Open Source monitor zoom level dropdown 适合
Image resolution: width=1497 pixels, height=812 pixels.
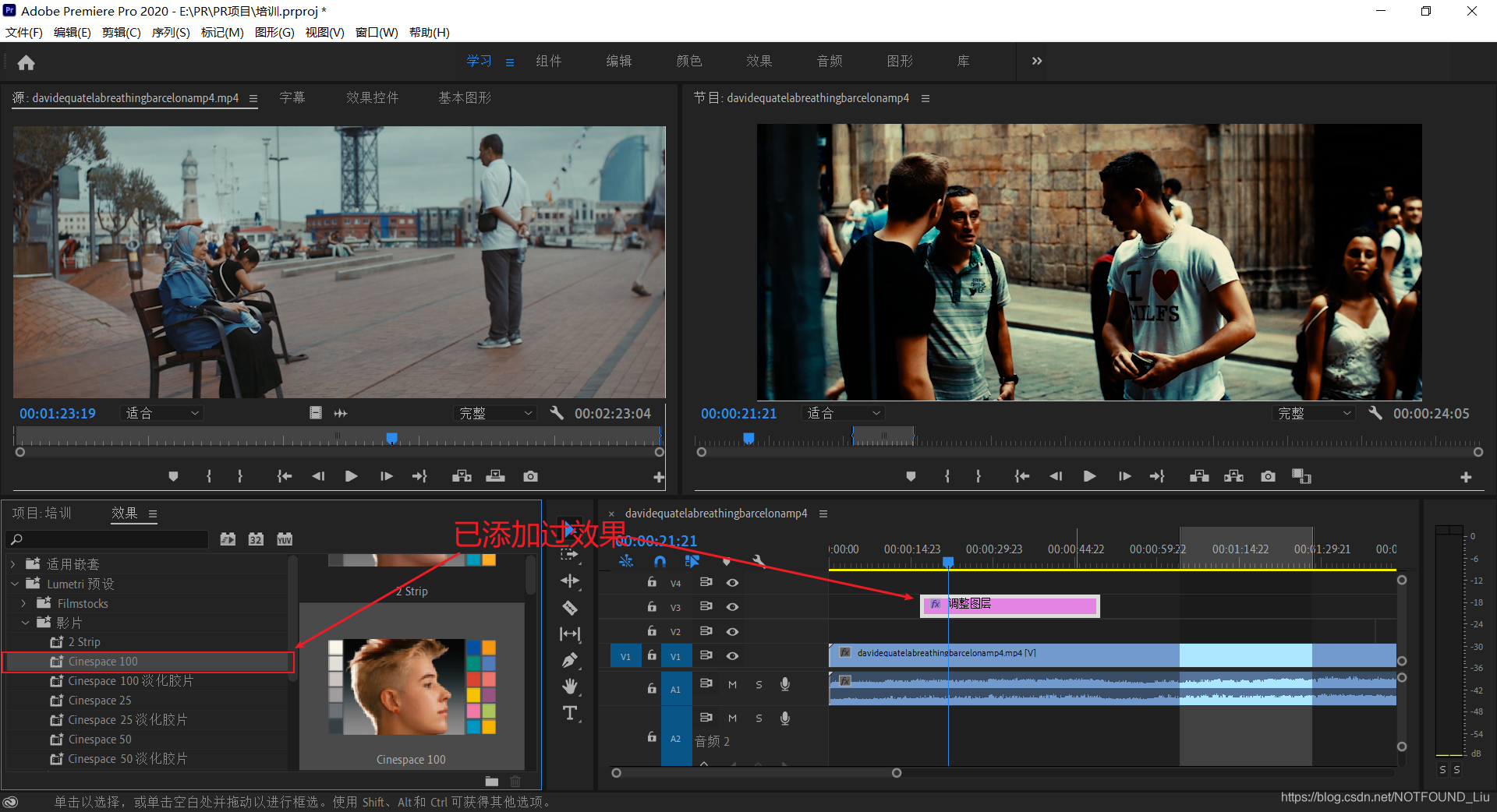click(161, 413)
